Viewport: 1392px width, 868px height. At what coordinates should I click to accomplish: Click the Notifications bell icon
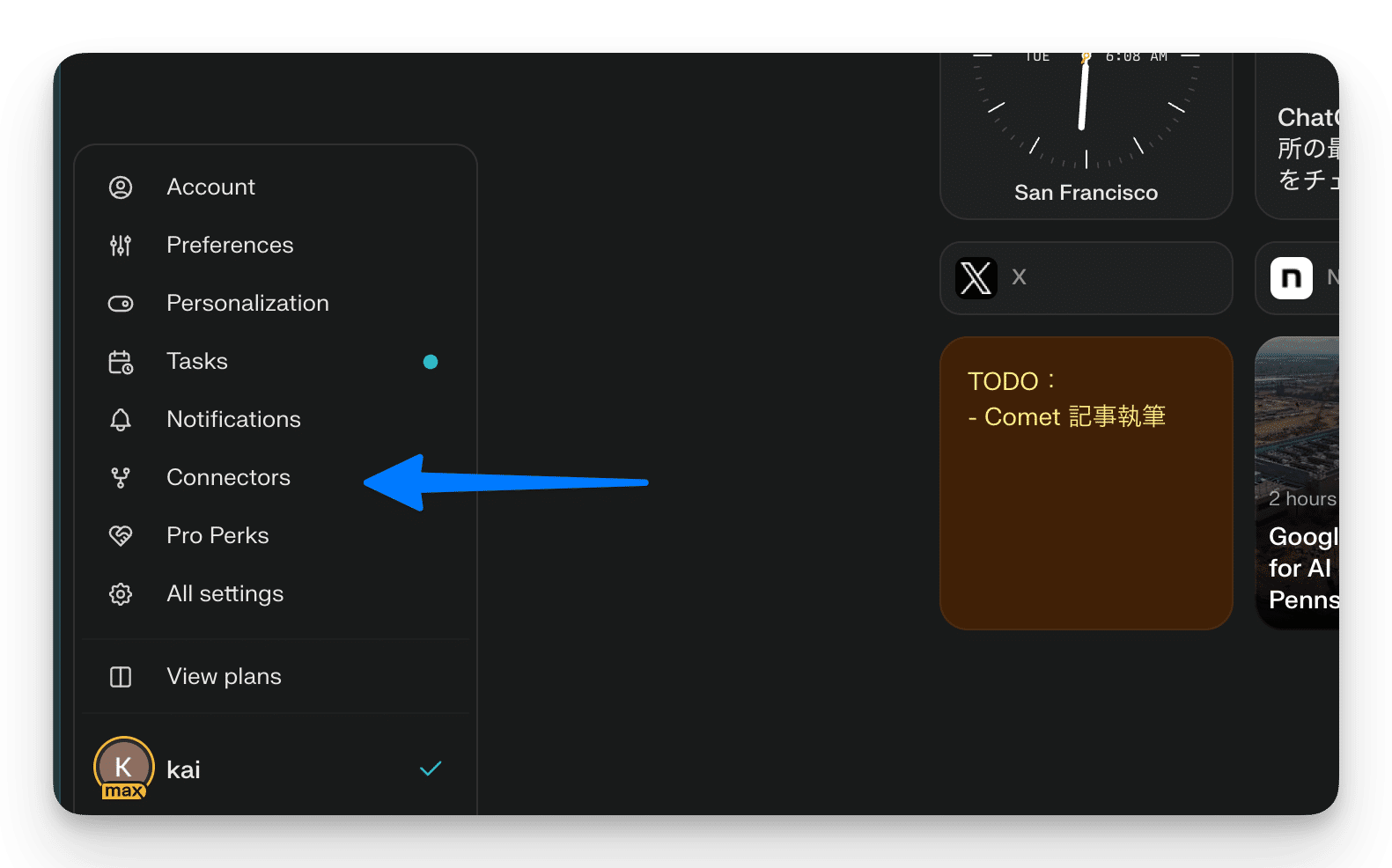(x=121, y=420)
